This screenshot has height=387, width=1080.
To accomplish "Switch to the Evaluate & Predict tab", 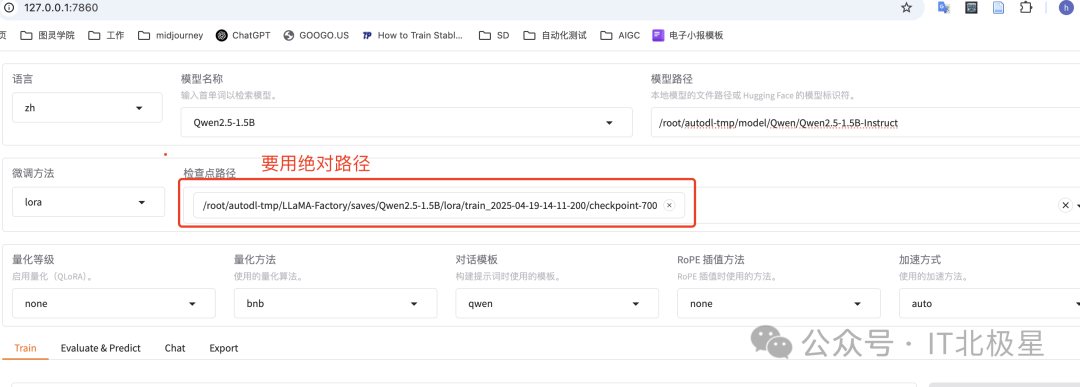I will [101, 348].
